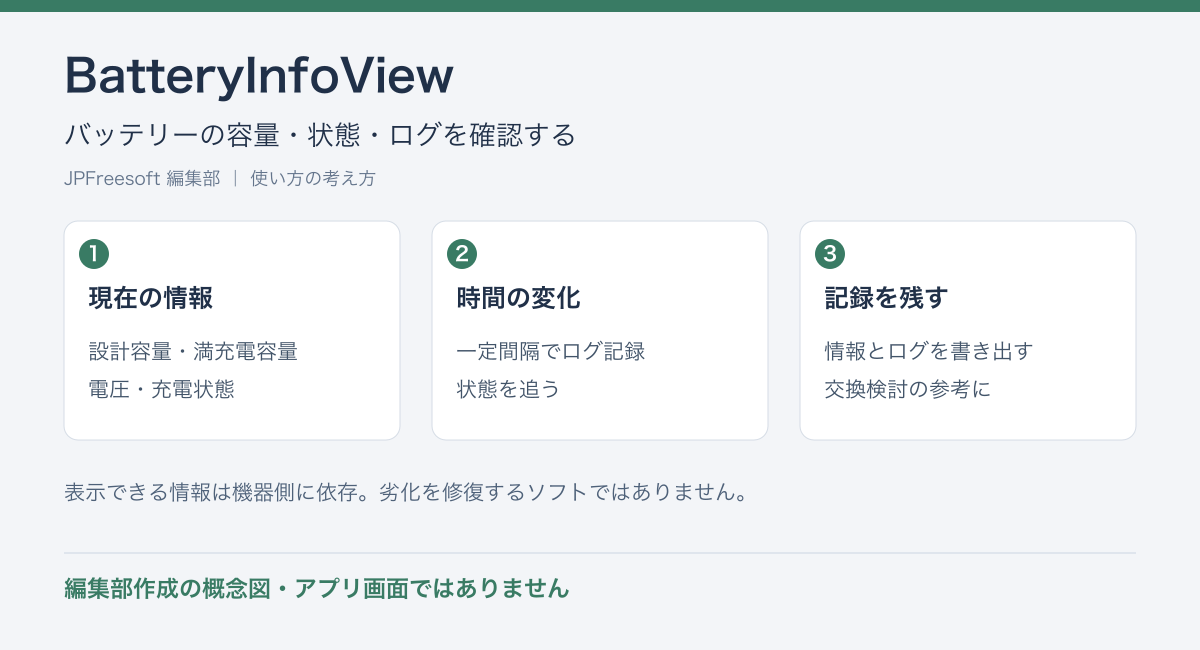Click the 使い方の考え方 label

coord(313,179)
